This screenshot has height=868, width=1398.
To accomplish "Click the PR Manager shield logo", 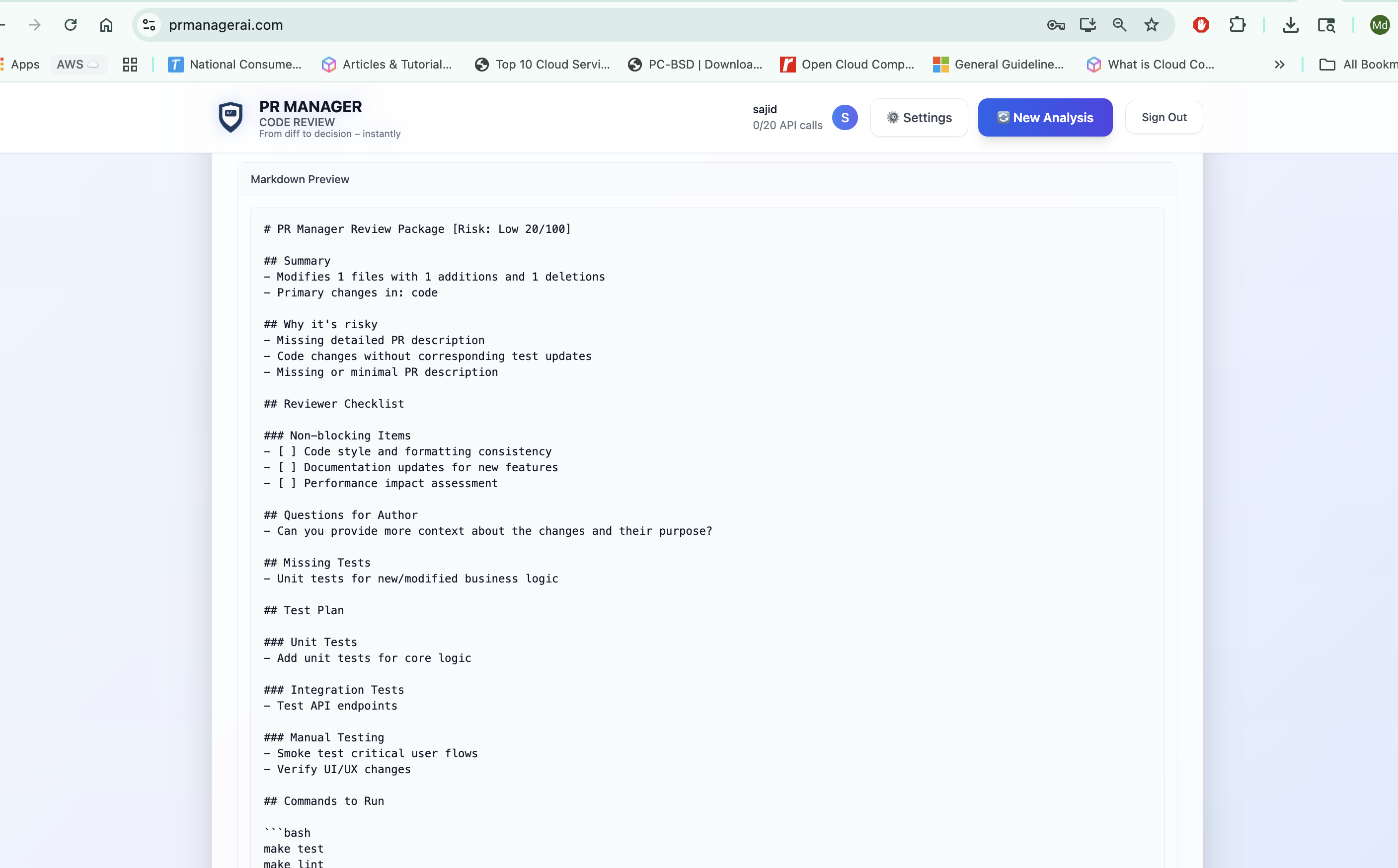I will coord(231,117).
